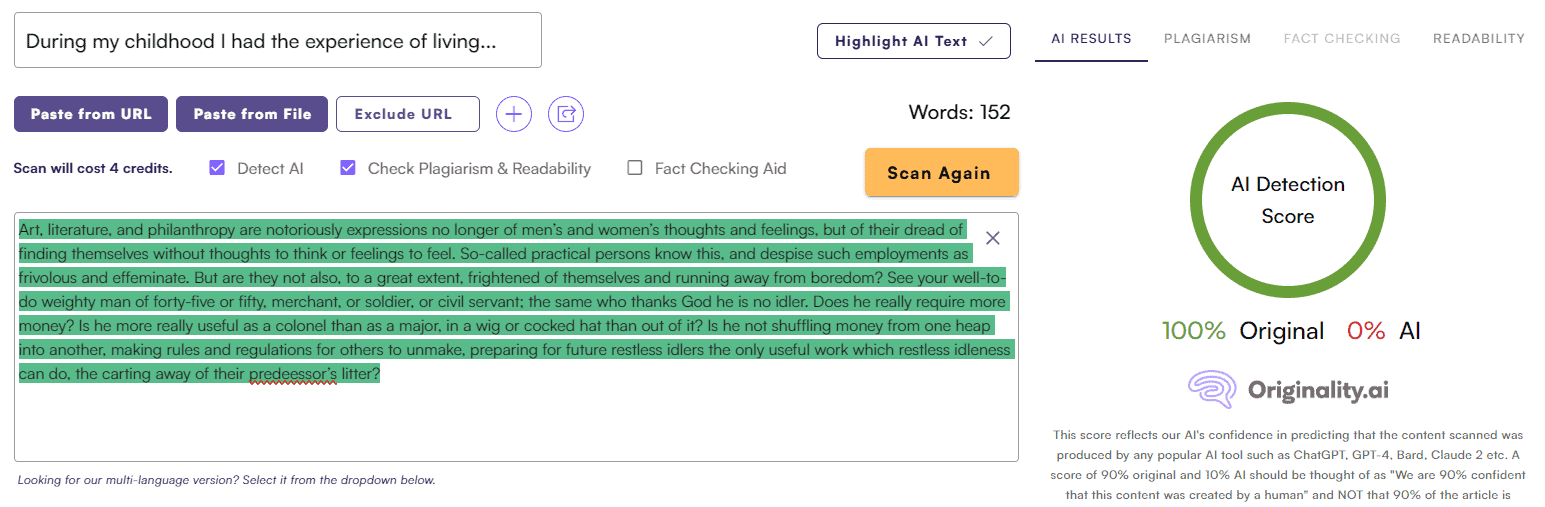Image resolution: width=1545 pixels, height=507 pixels.
Task: Click the Paste from File button
Action: (252, 114)
